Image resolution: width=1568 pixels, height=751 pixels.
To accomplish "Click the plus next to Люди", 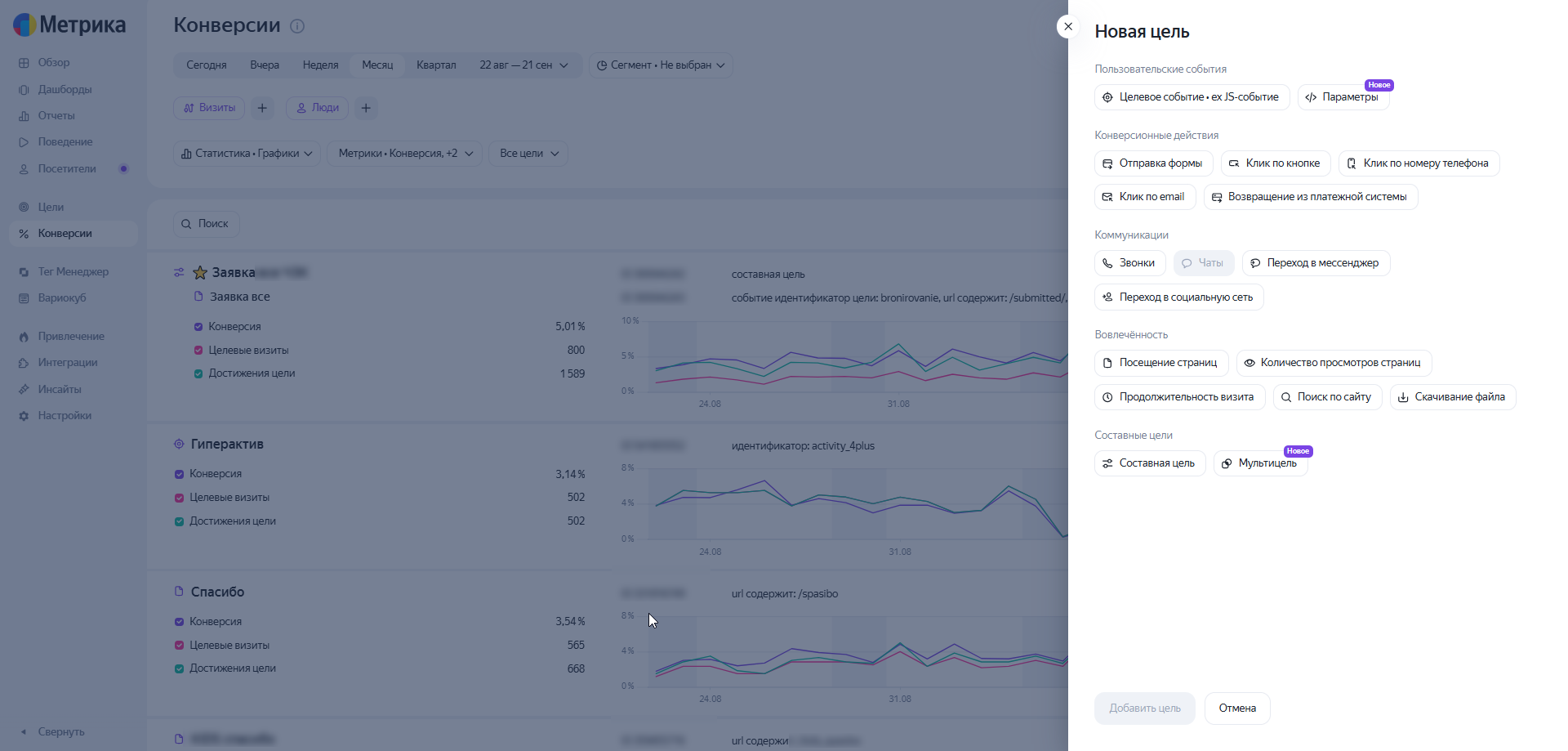I will 366,108.
